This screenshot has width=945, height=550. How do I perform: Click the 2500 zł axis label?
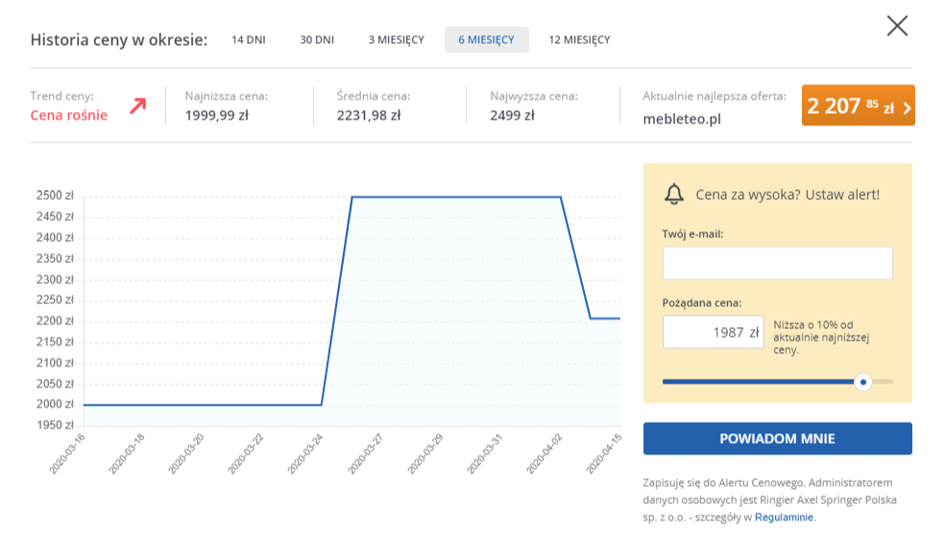pyautogui.click(x=55, y=196)
